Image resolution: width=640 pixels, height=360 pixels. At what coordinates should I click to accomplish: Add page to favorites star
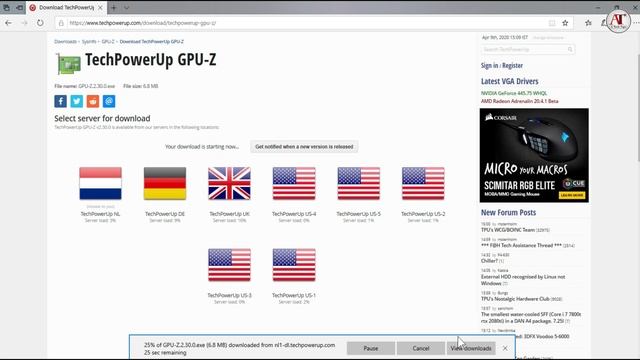[565, 23]
